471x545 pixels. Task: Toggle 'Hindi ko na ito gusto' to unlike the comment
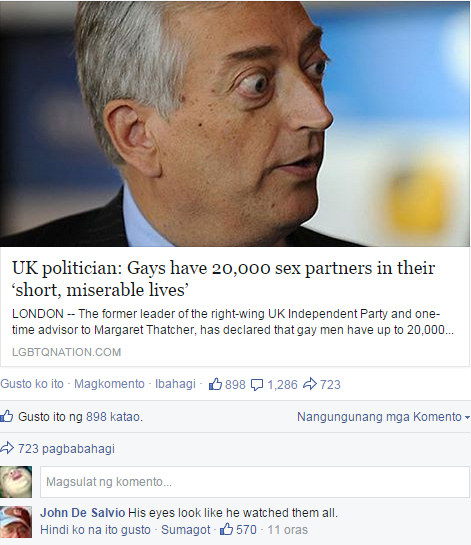click(x=95, y=530)
